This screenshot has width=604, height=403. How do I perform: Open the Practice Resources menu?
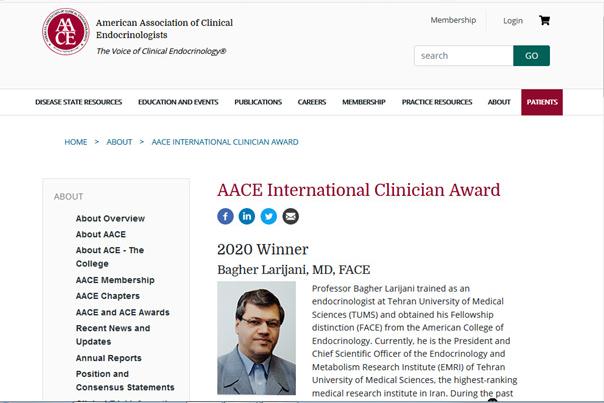[437, 102]
